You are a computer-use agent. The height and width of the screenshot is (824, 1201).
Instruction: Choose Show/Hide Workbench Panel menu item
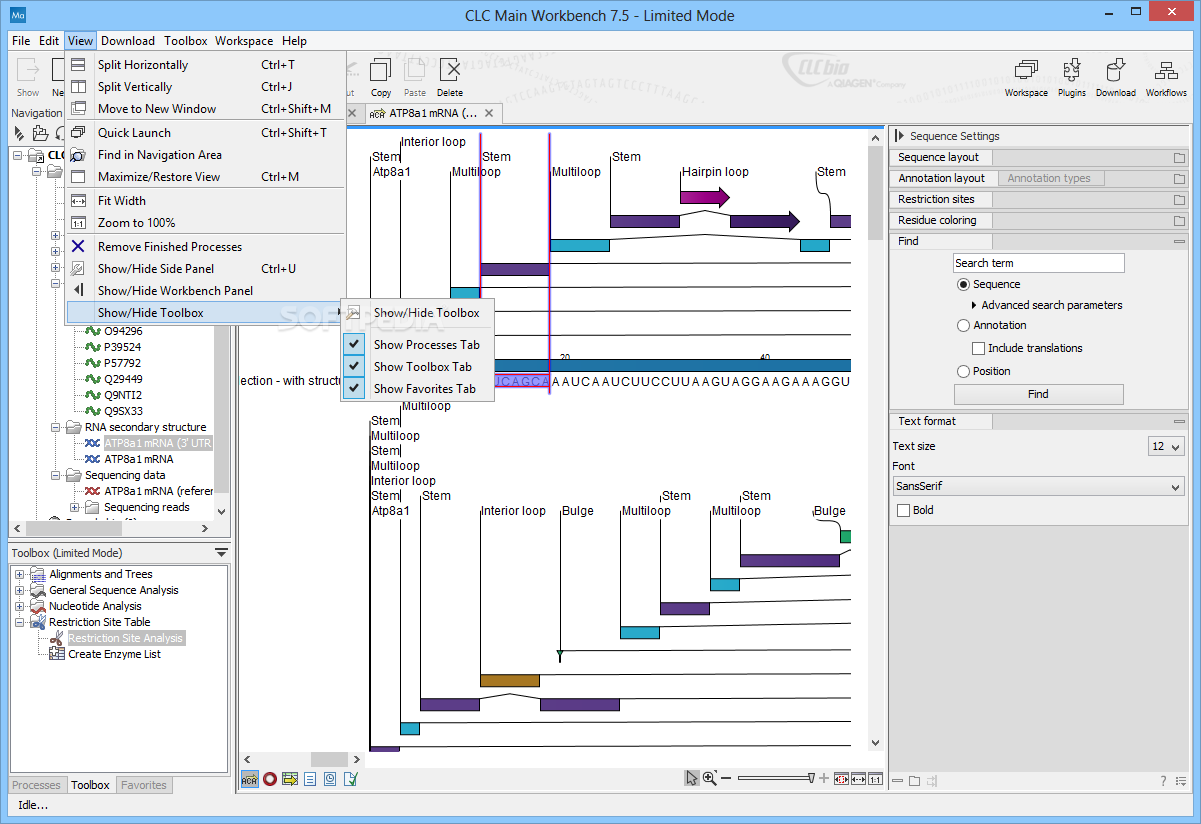point(205,291)
